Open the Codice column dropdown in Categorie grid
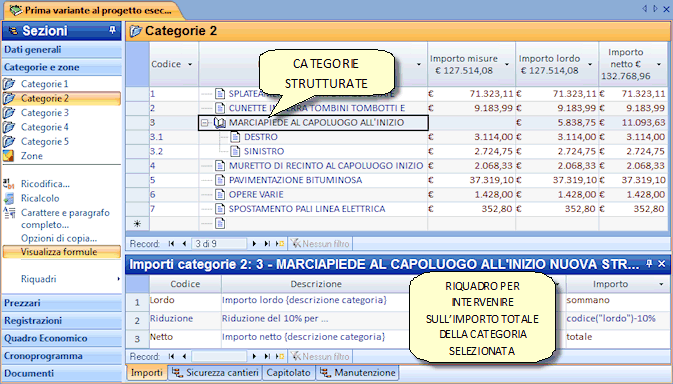 coord(190,64)
